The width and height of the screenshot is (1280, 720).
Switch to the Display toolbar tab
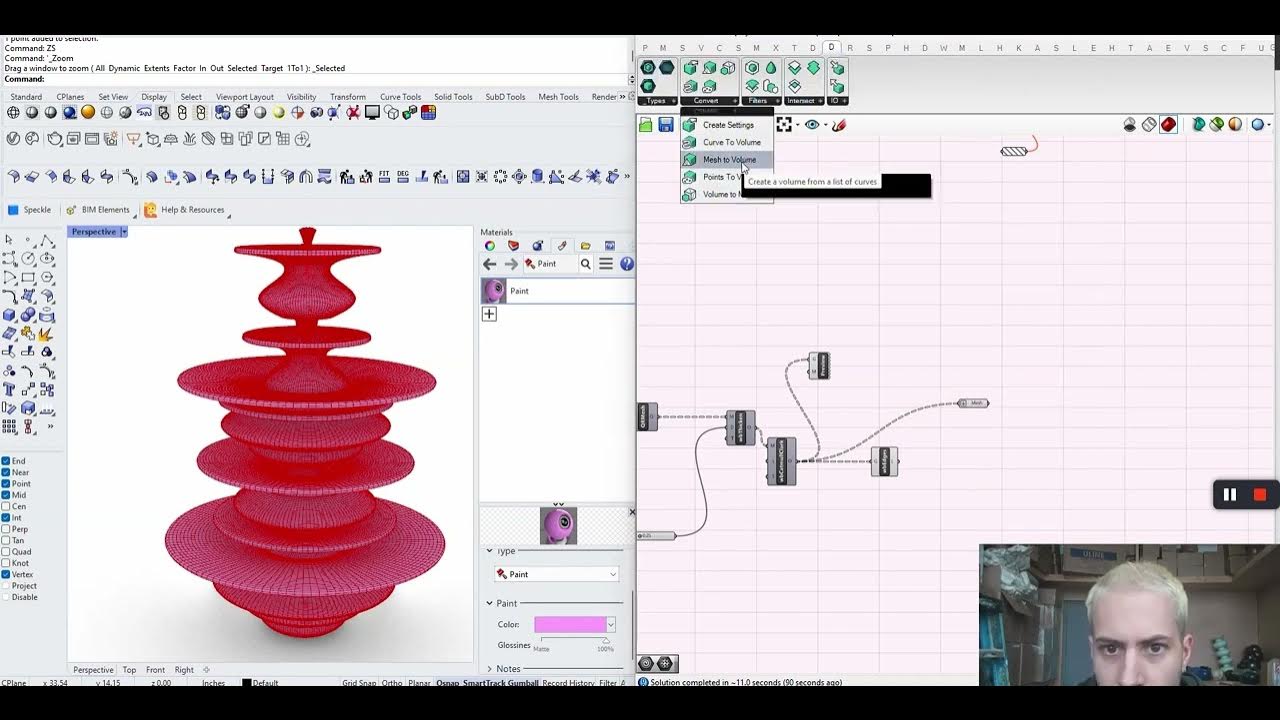(x=154, y=97)
